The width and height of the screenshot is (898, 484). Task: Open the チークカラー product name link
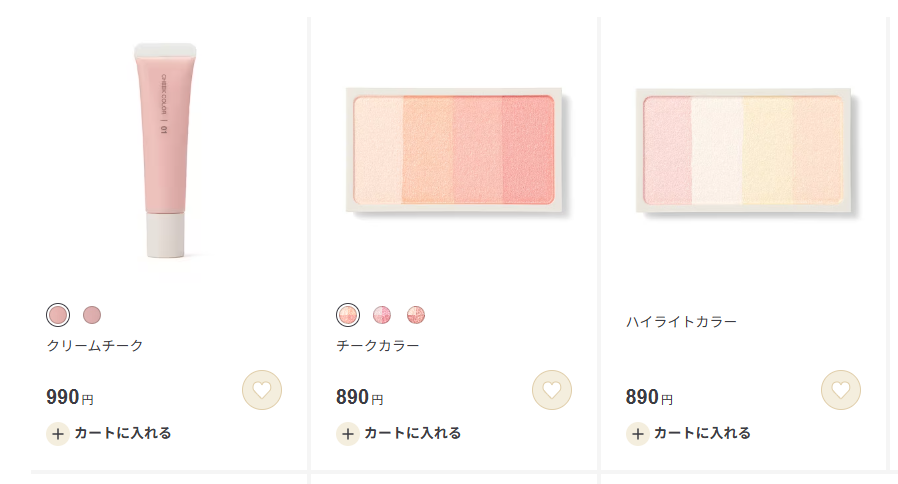point(378,346)
